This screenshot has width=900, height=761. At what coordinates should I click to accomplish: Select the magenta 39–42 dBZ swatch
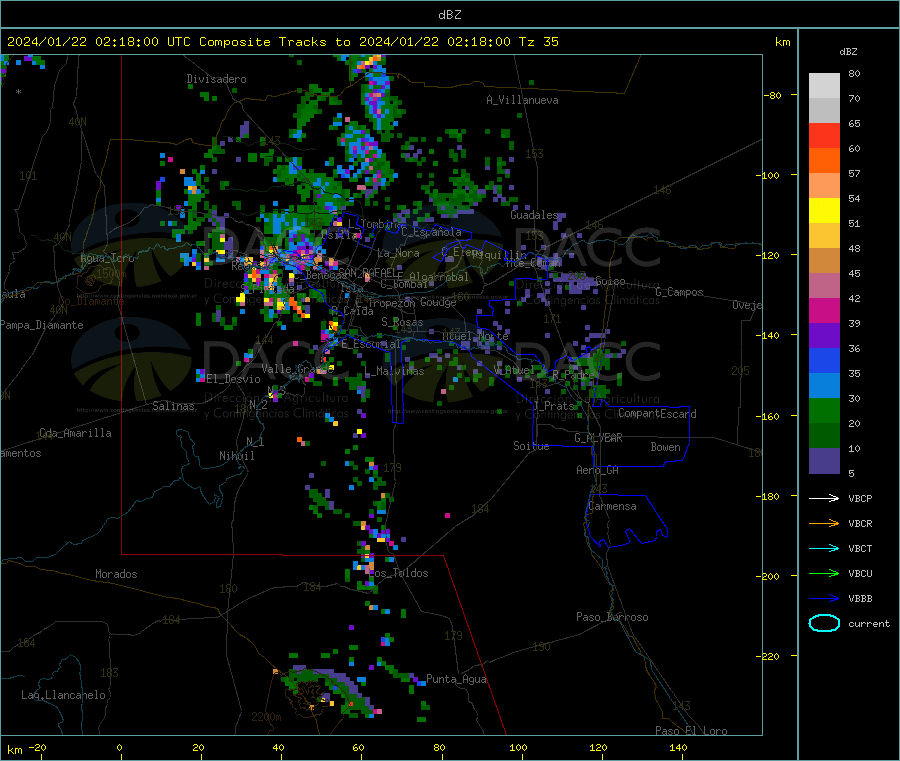tap(824, 310)
